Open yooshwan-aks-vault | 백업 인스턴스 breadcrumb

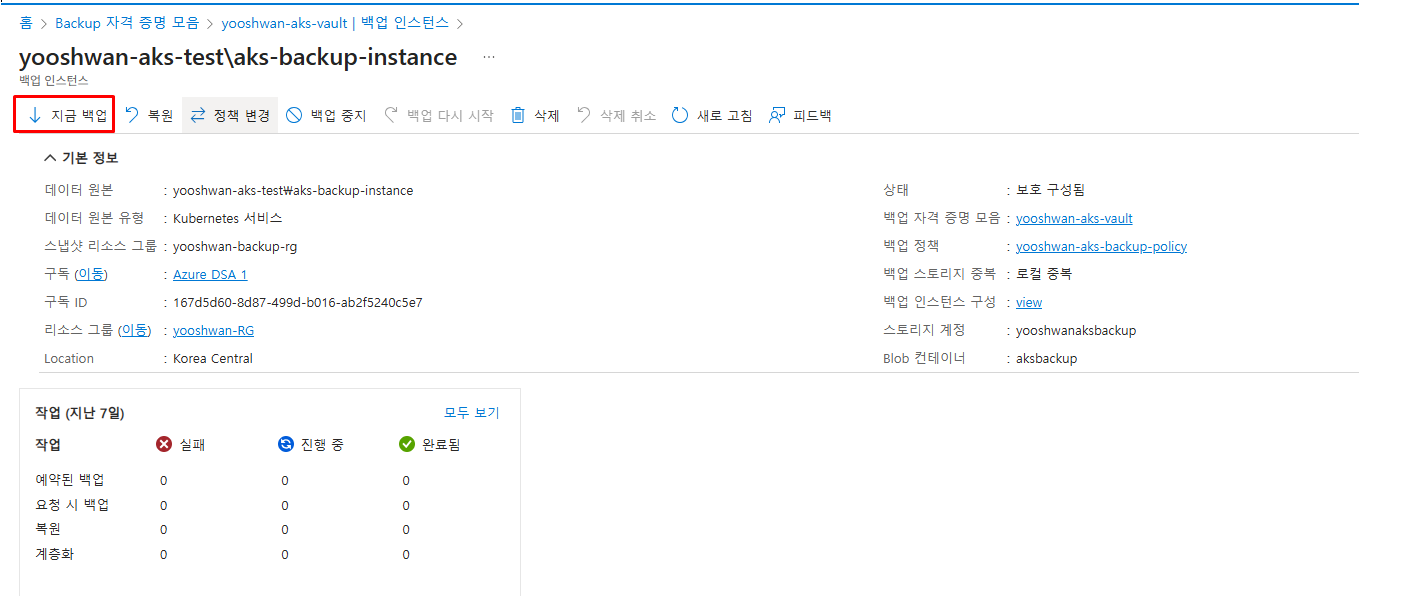coord(335,22)
